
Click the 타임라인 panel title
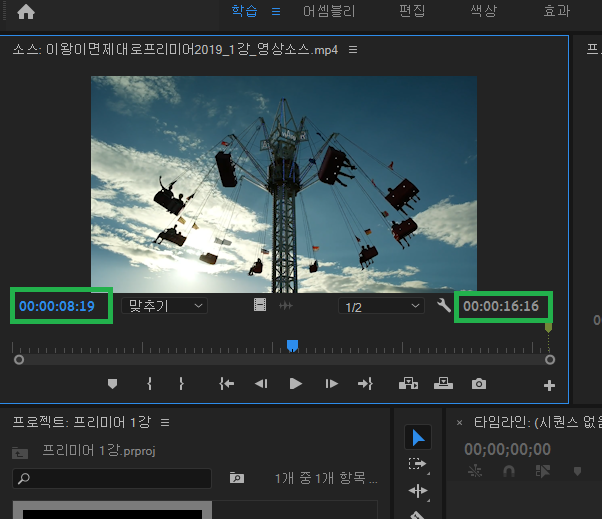[x=538, y=422]
